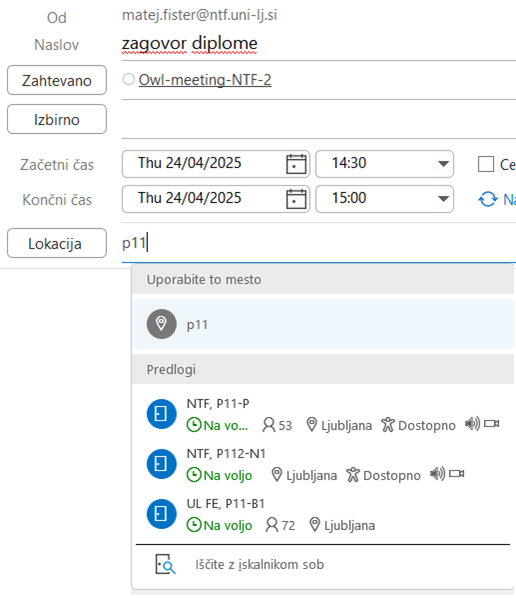Toggle the all-day event checkbox
This screenshot has width=516, height=598.
coord(486,164)
